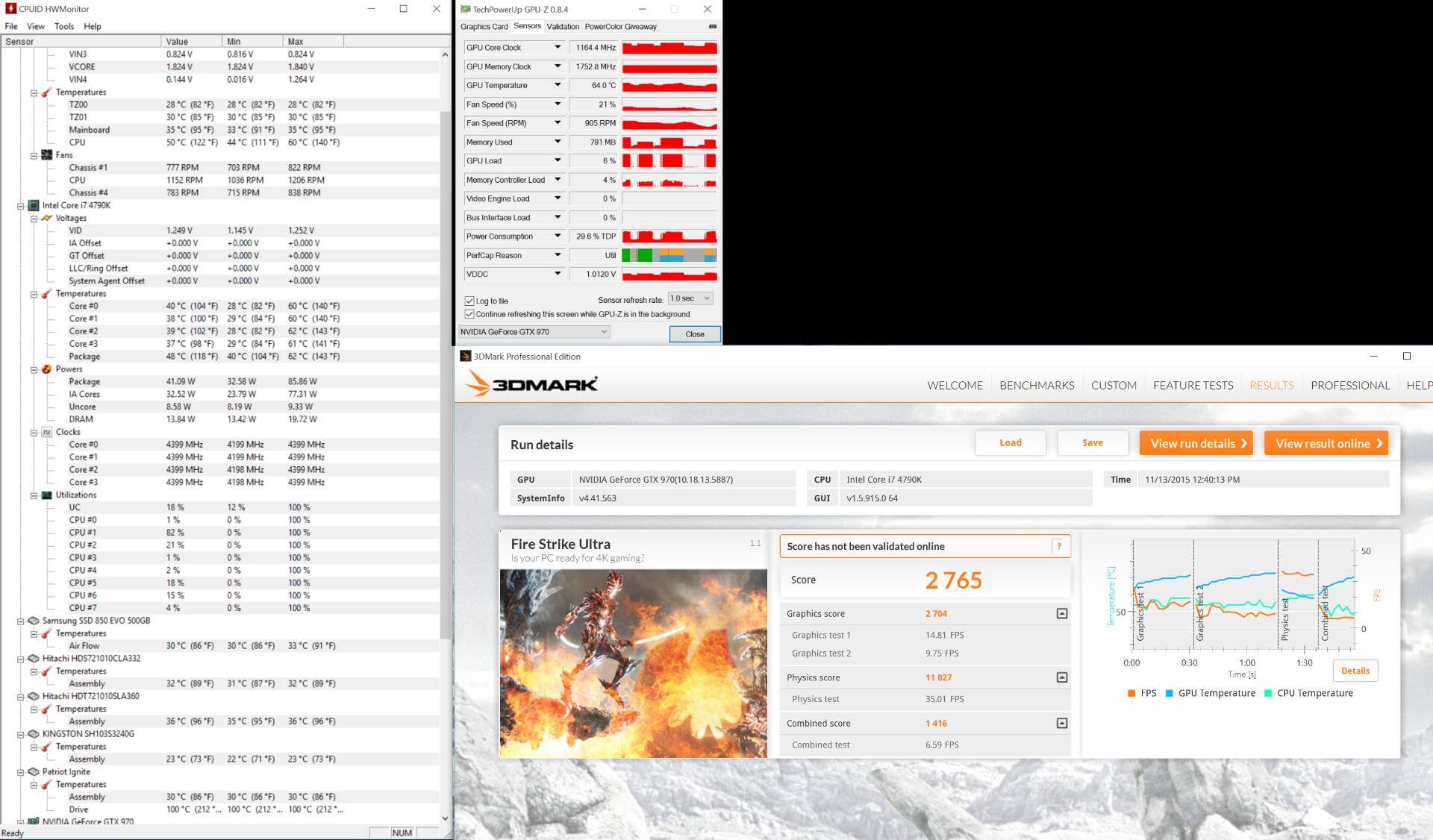Image resolution: width=1433 pixels, height=840 pixels.
Task: Collapse the Physics score section icon
Action: pyautogui.click(x=1061, y=677)
